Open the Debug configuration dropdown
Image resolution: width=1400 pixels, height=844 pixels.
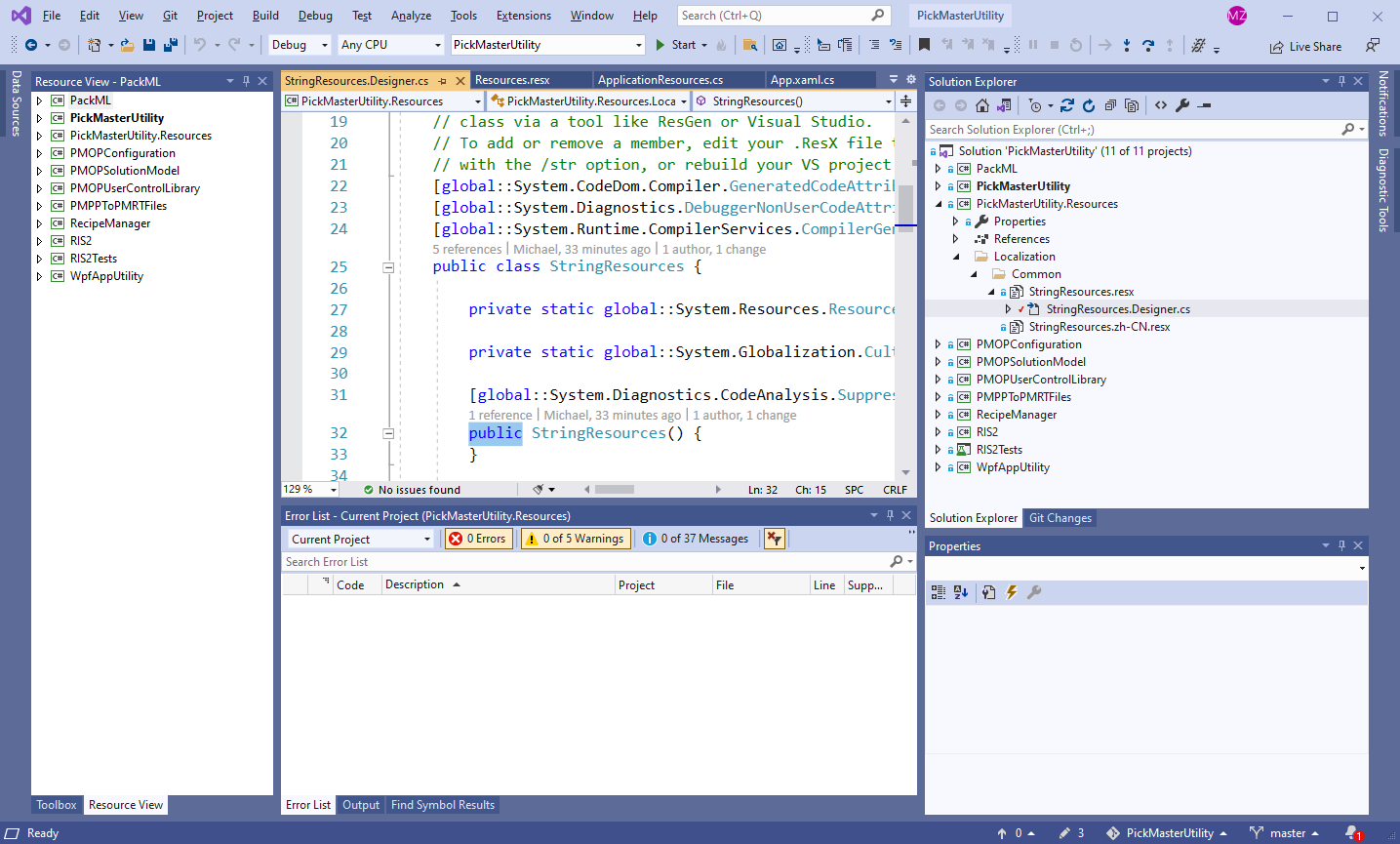click(x=300, y=45)
